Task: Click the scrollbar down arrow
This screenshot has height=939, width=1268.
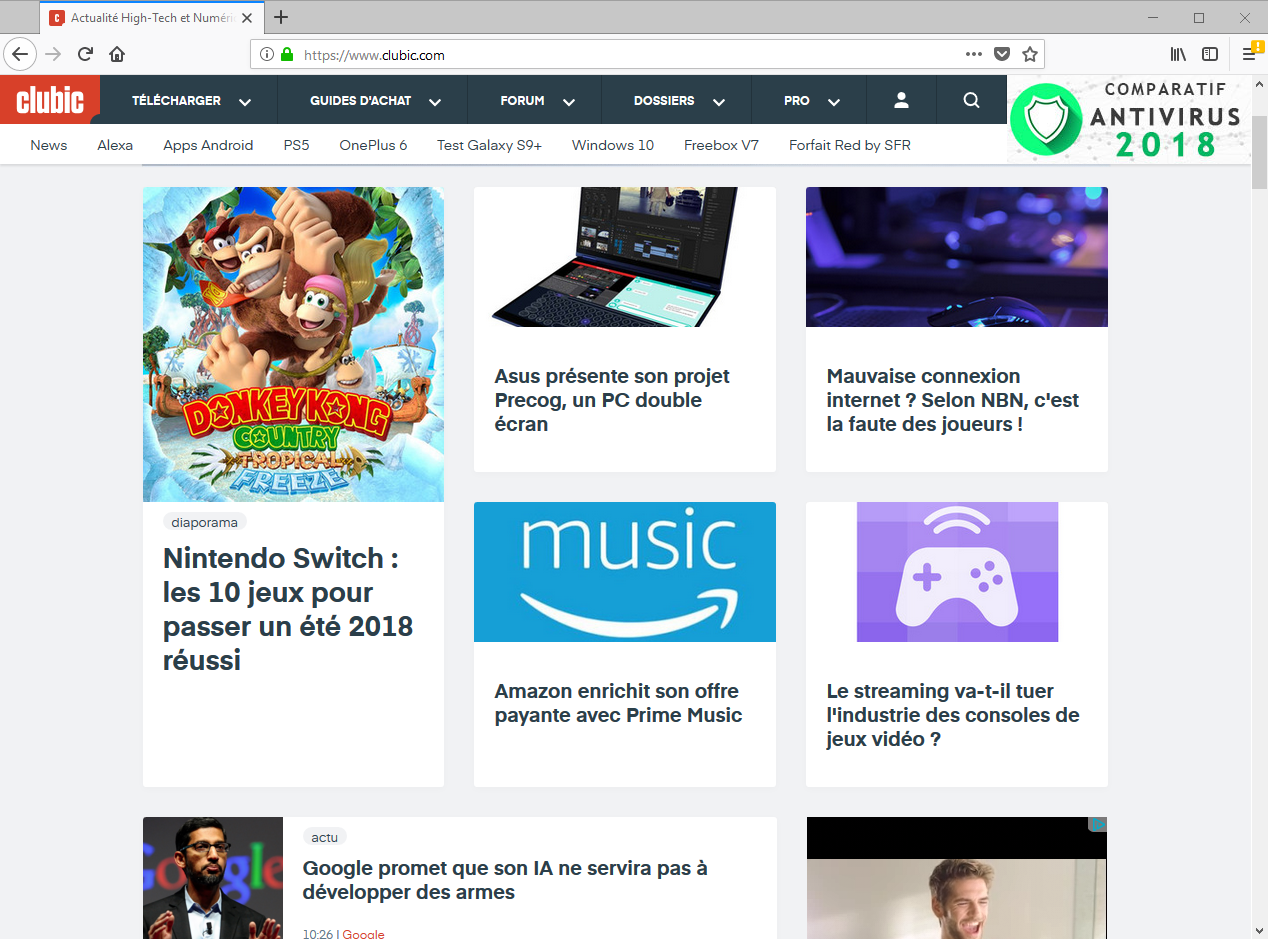Action: tap(1259, 930)
